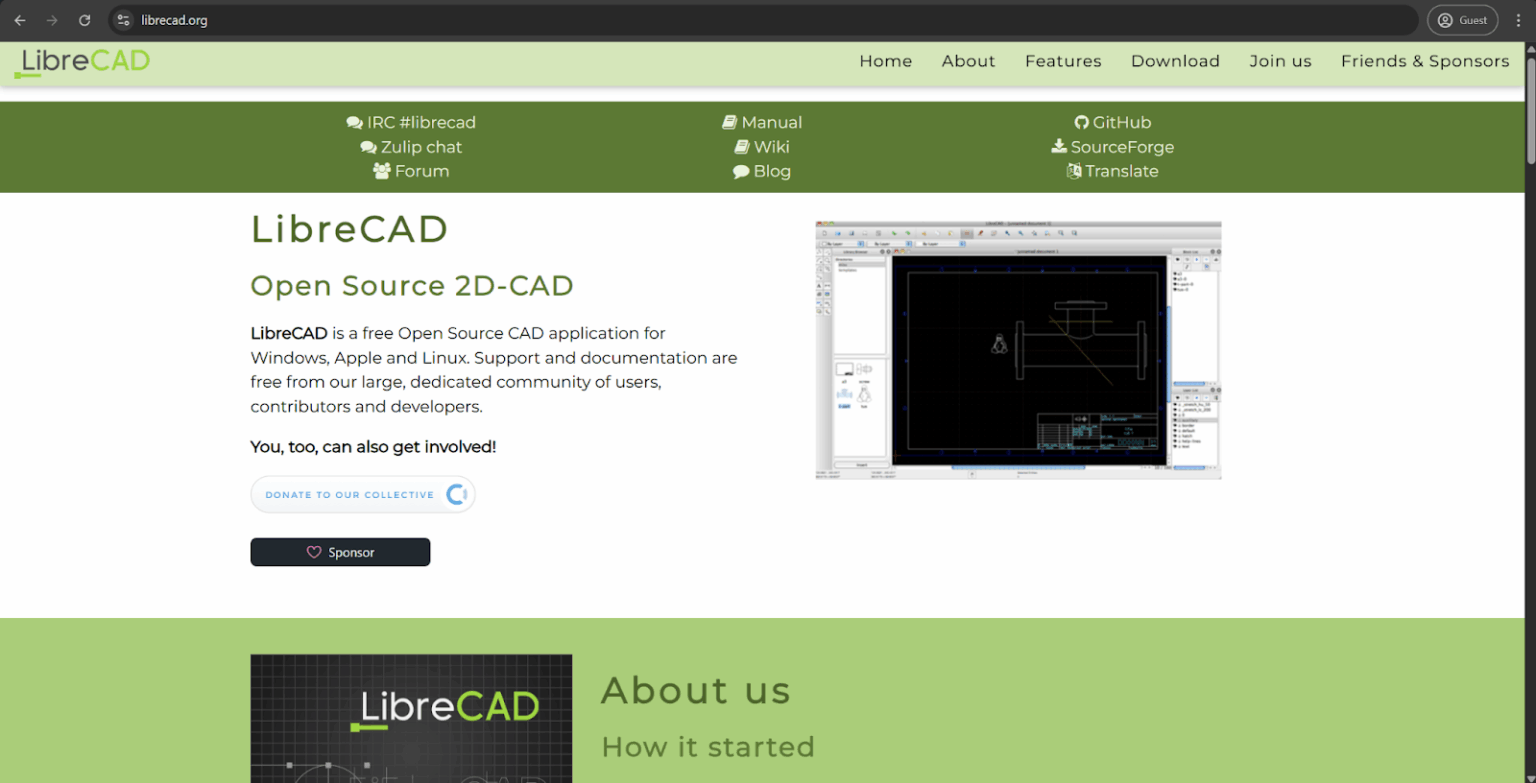Click the LibreCAD logo in the header
Viewport: 1536px width, 783px height.
82,61
